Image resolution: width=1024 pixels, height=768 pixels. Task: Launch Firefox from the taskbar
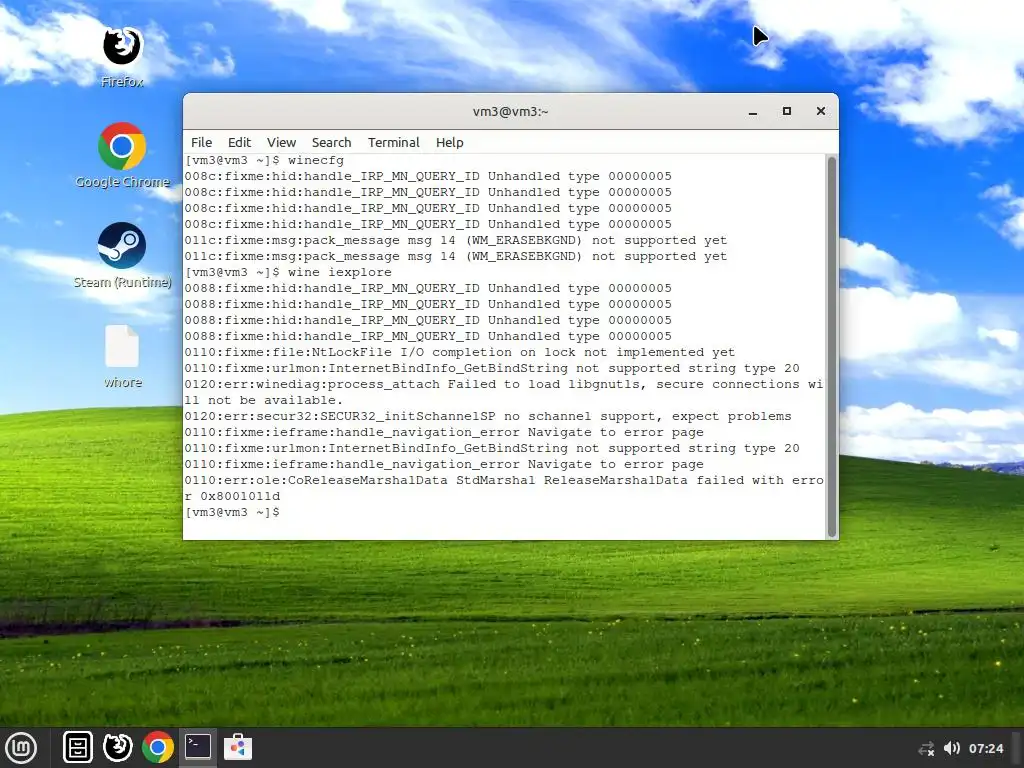pyautogui.click(x=118, y=747)
